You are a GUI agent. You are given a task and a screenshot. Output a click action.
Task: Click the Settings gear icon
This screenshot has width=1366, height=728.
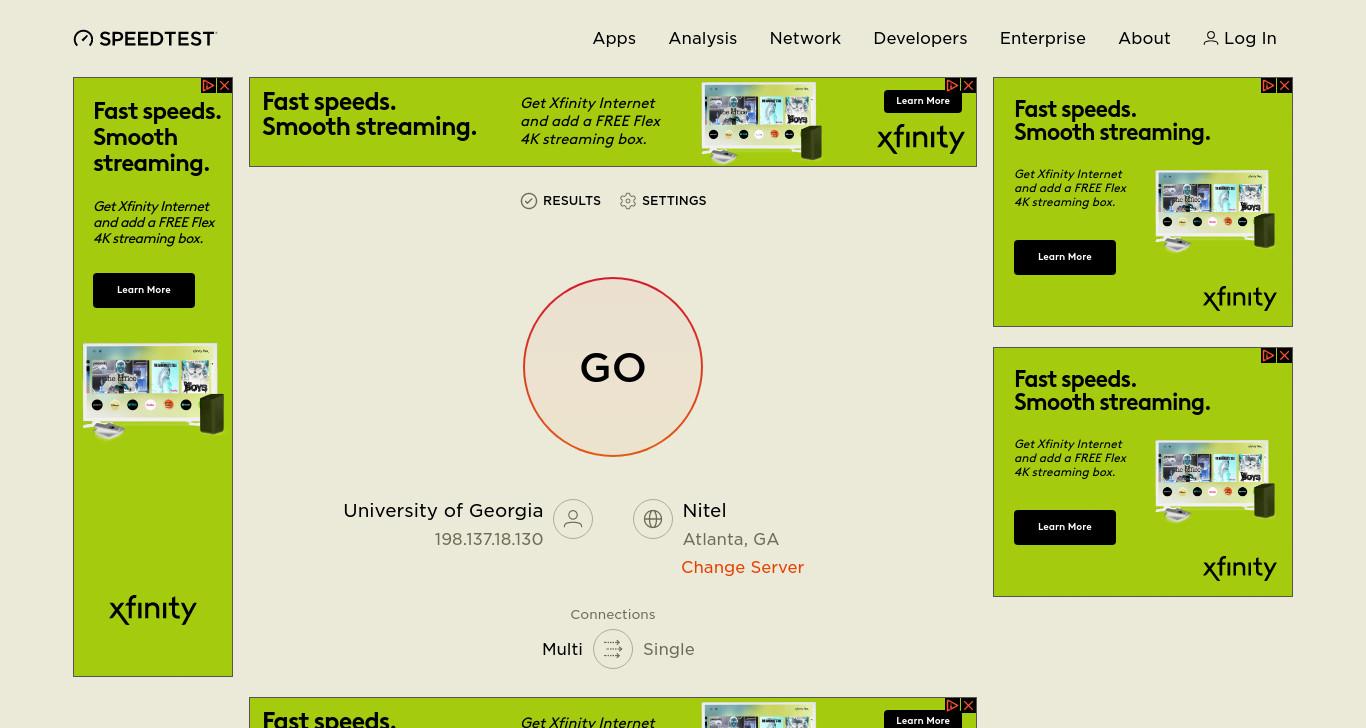coord(628,201)
